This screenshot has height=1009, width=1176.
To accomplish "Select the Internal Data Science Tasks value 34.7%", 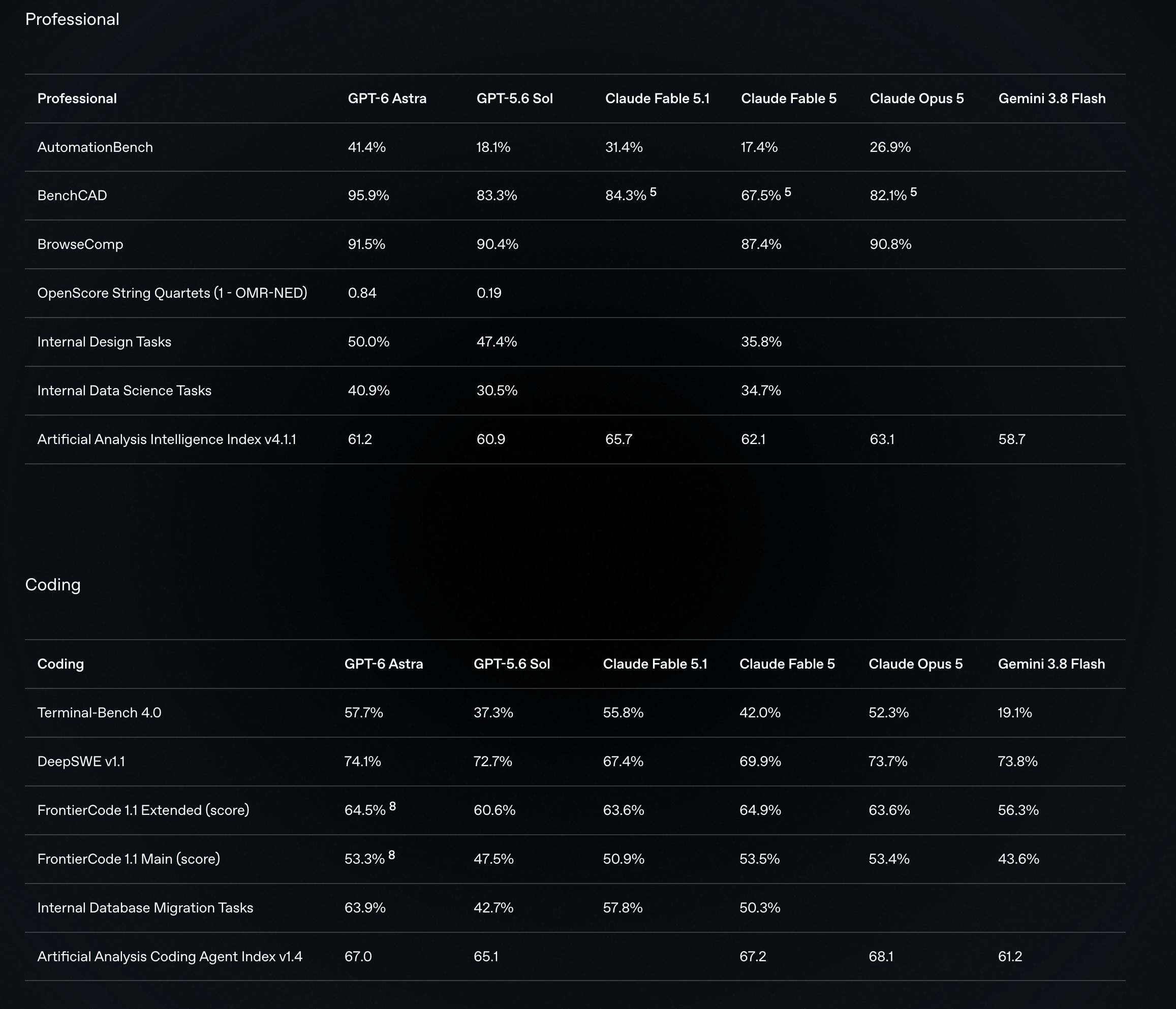I will tap(761, 390).
